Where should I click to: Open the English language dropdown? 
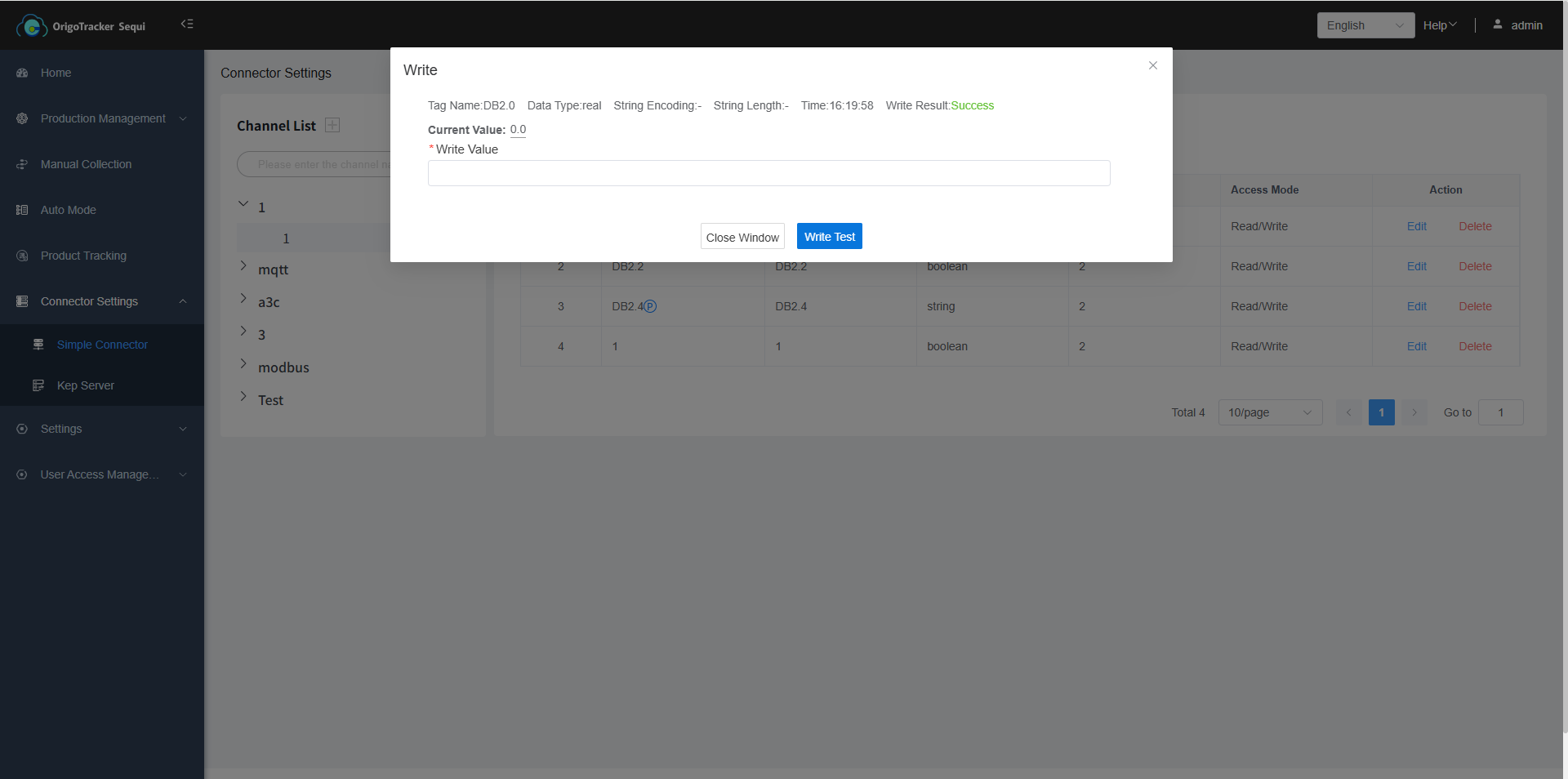click(1365, 25)
